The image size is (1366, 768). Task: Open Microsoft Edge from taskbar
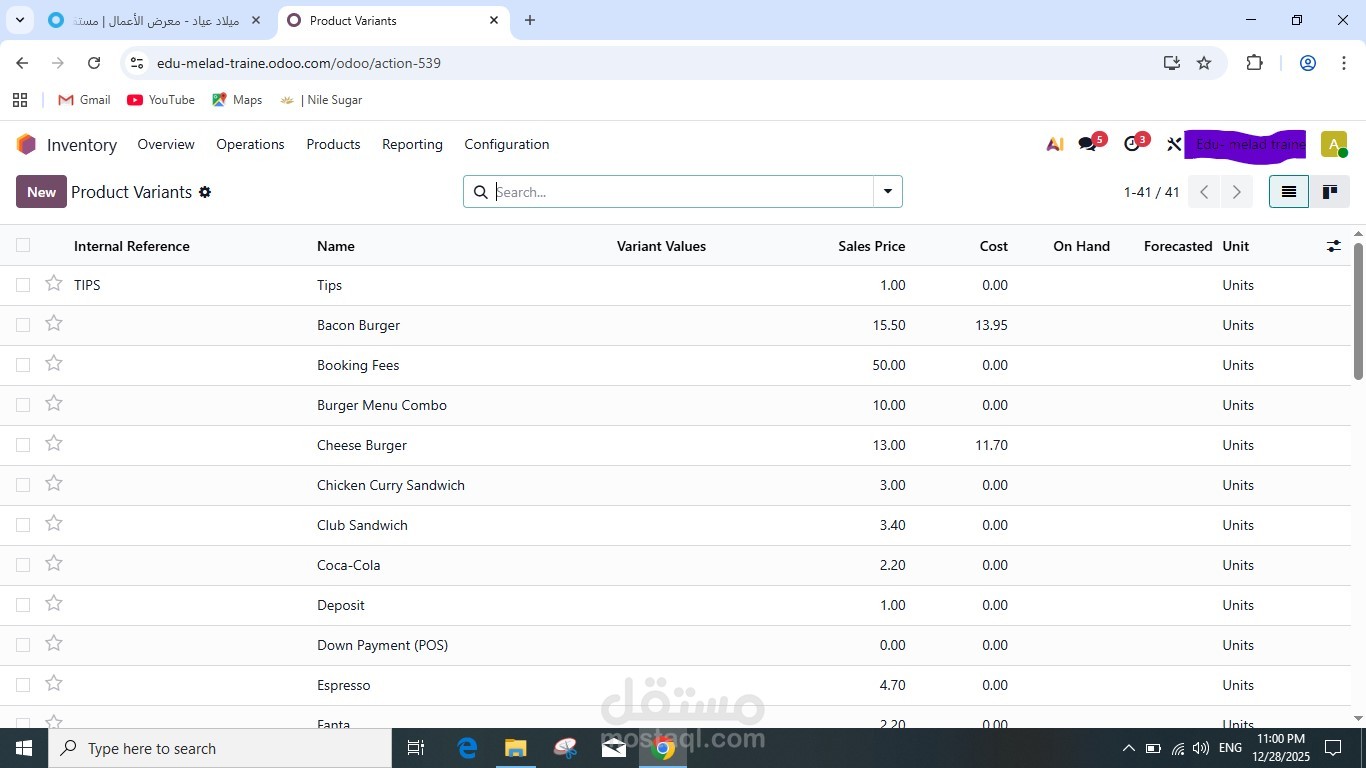(467, 748)
